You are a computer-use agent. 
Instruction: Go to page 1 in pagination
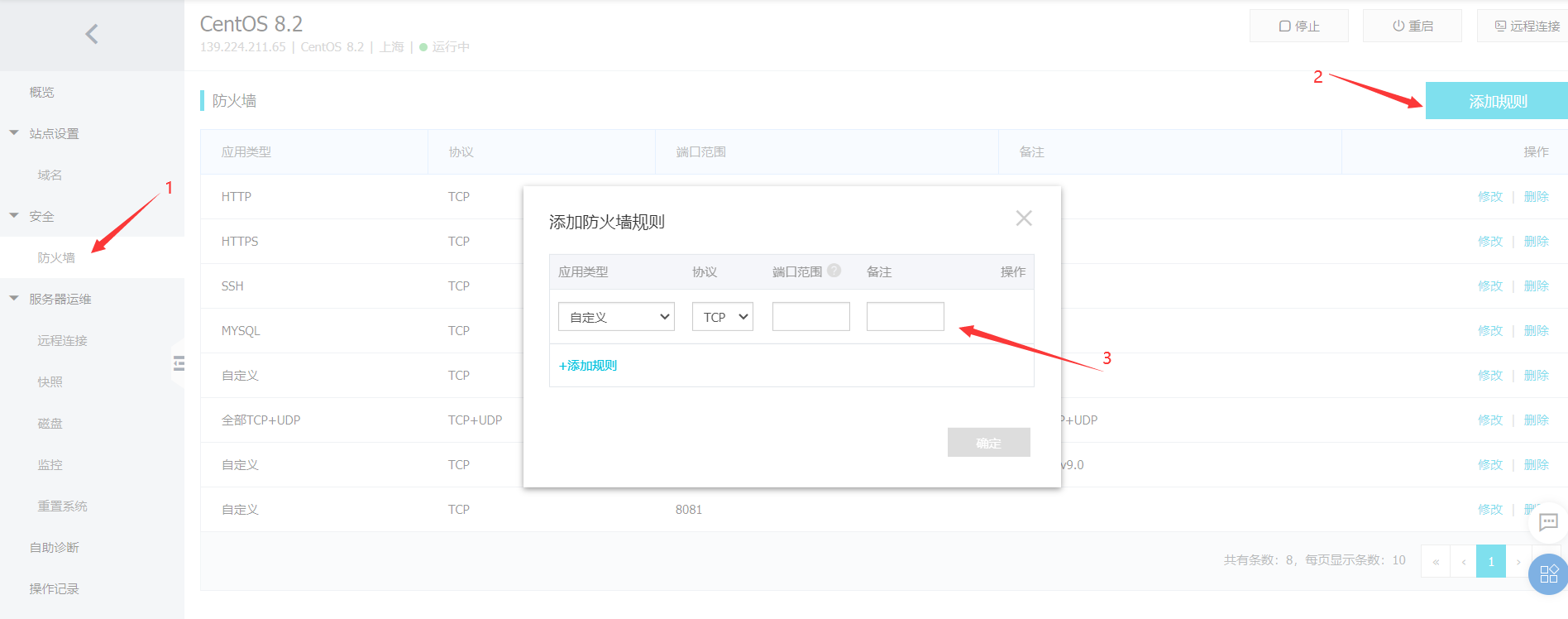(1491, 561)
